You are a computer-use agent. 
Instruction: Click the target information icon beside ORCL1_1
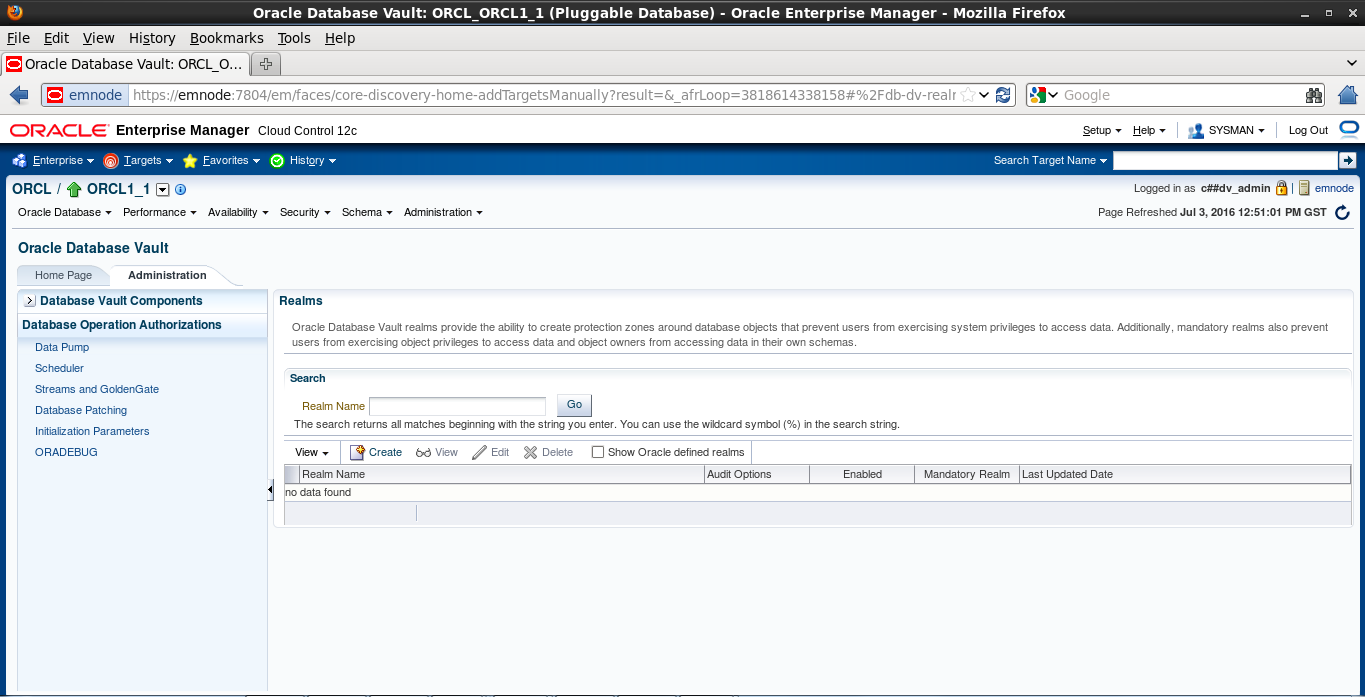pos(180,189)
